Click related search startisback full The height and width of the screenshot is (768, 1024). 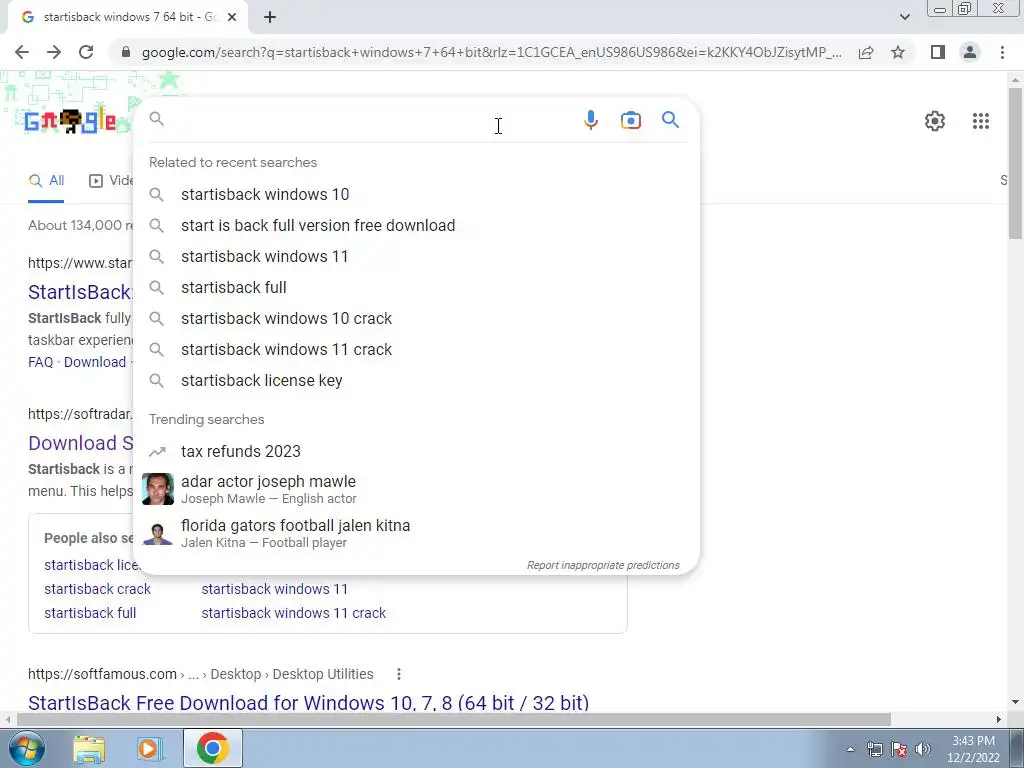[90, 613]
